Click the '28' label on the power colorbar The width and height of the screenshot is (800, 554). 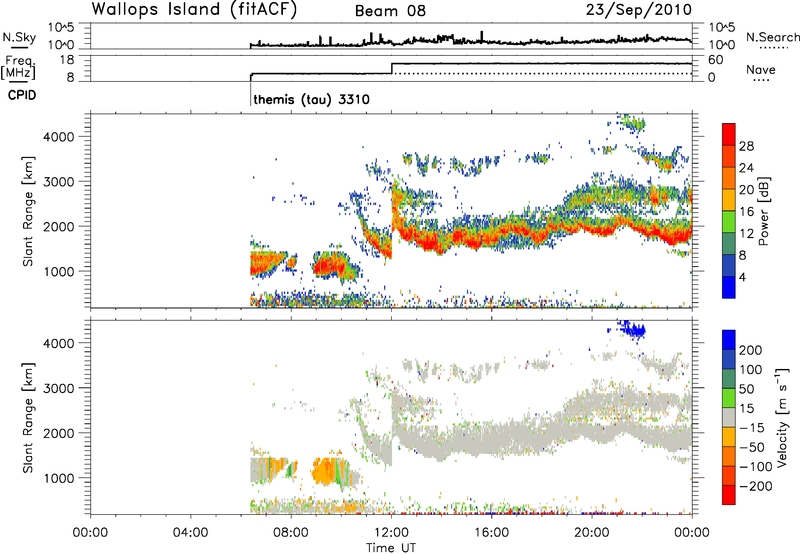pos(746,146)
